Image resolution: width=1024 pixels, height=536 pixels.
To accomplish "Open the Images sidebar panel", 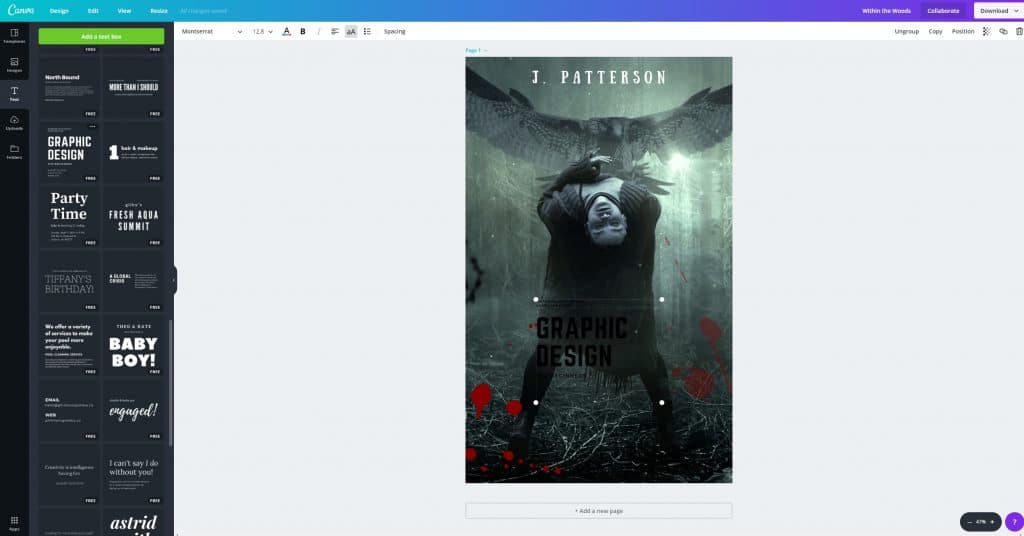I will pyautogui.click(x=14, y=64).
